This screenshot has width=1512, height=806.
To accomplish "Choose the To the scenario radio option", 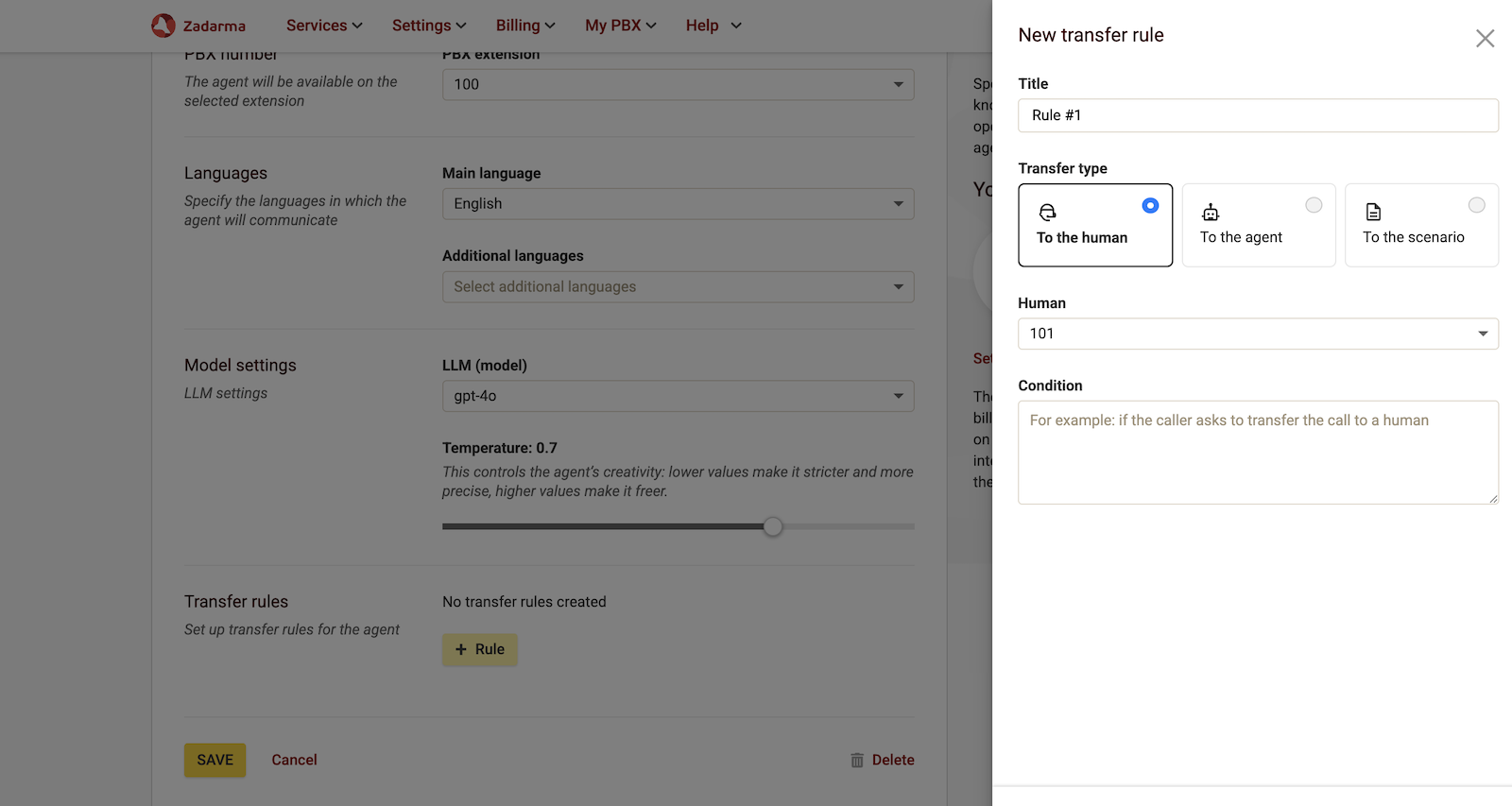I will tap(1476, 205).
